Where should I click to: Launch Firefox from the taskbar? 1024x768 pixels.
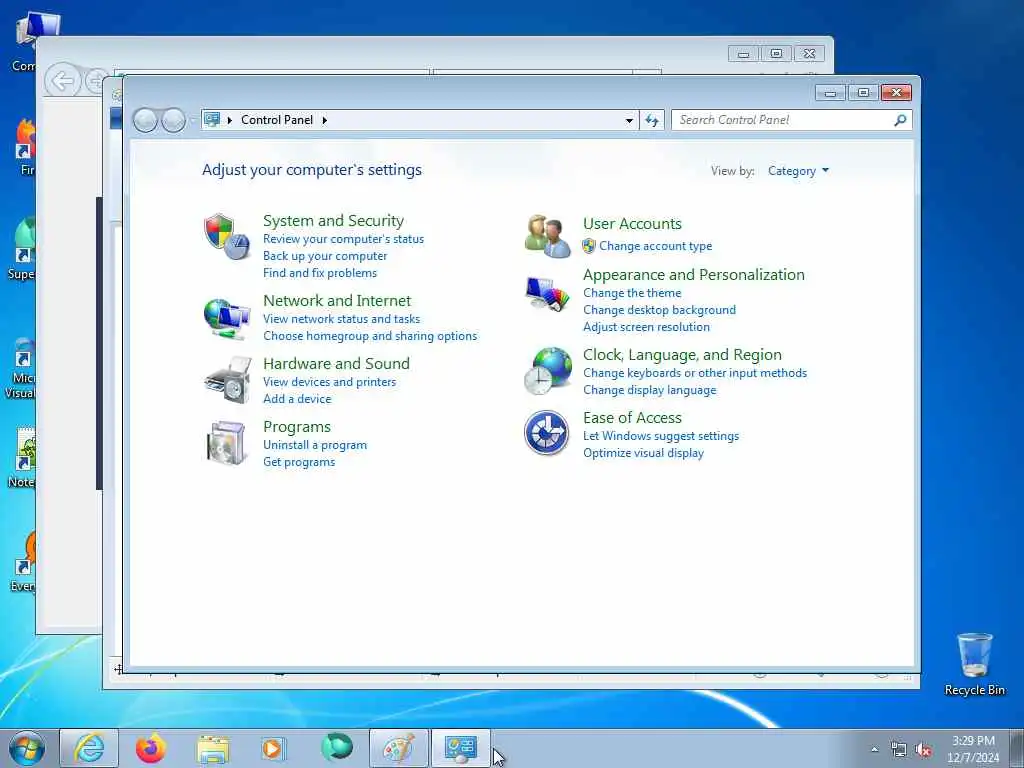(x=150, y=748)
